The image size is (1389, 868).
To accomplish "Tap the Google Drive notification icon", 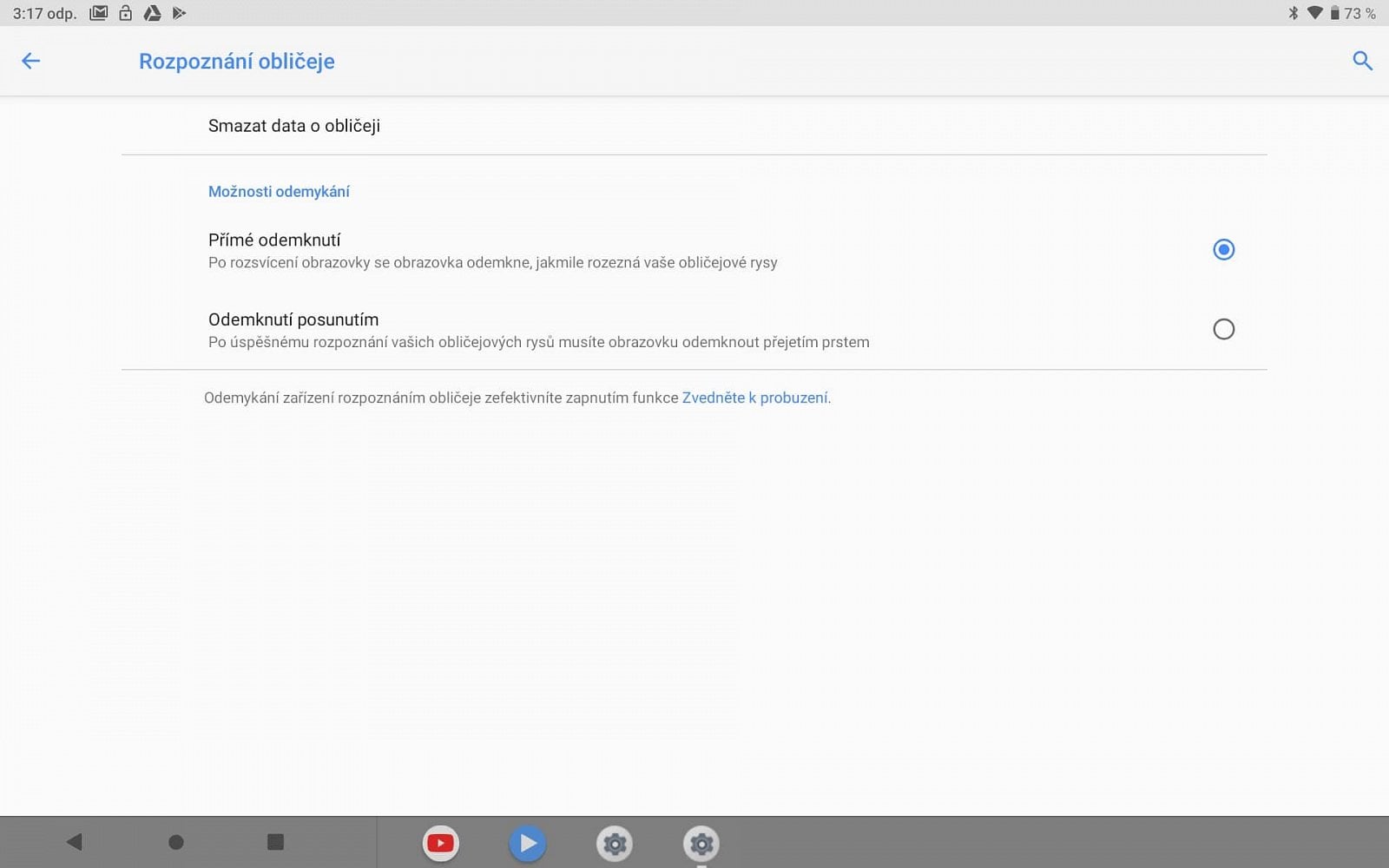I will point(152,13).
